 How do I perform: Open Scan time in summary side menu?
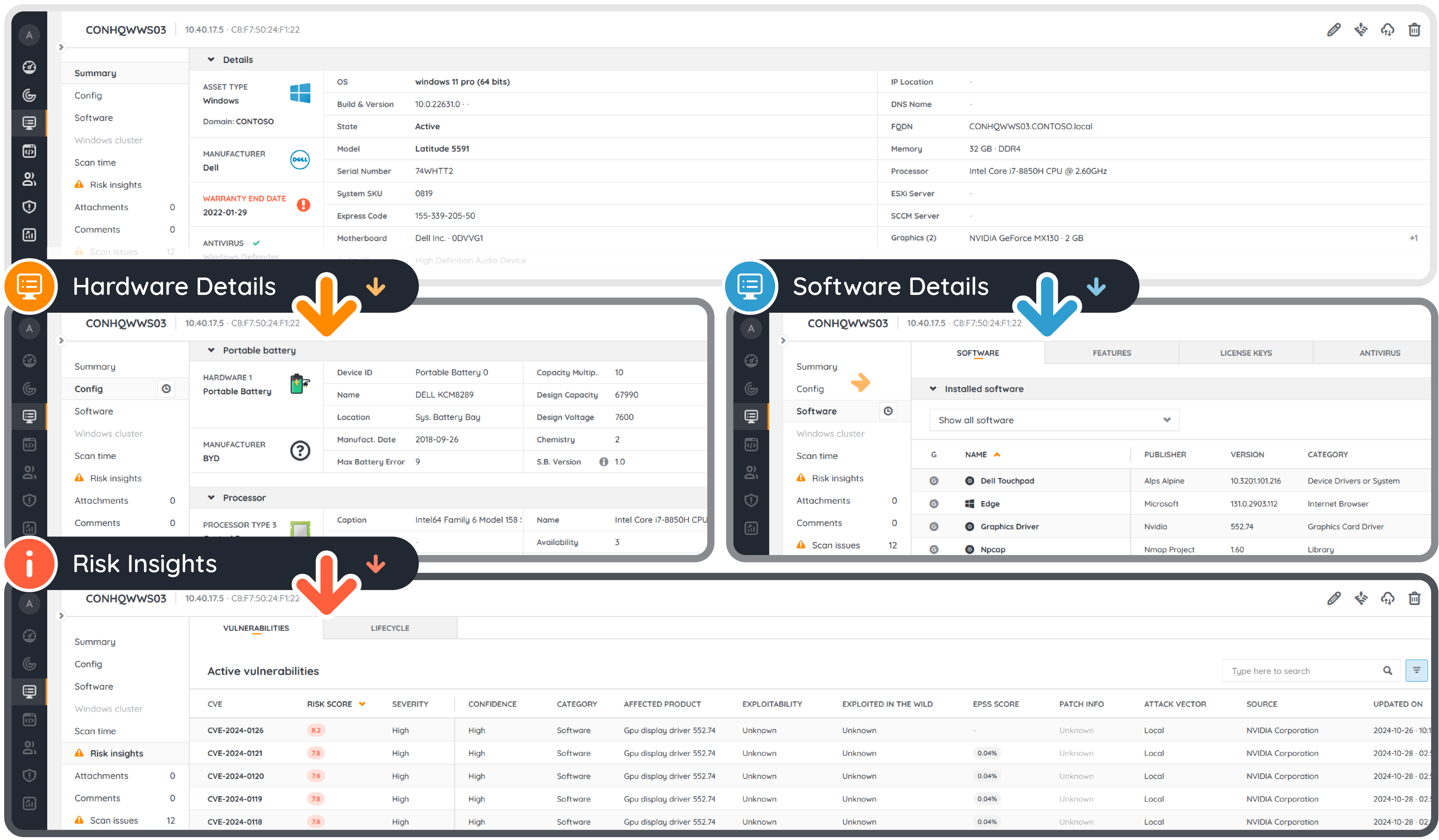point(95,163)
